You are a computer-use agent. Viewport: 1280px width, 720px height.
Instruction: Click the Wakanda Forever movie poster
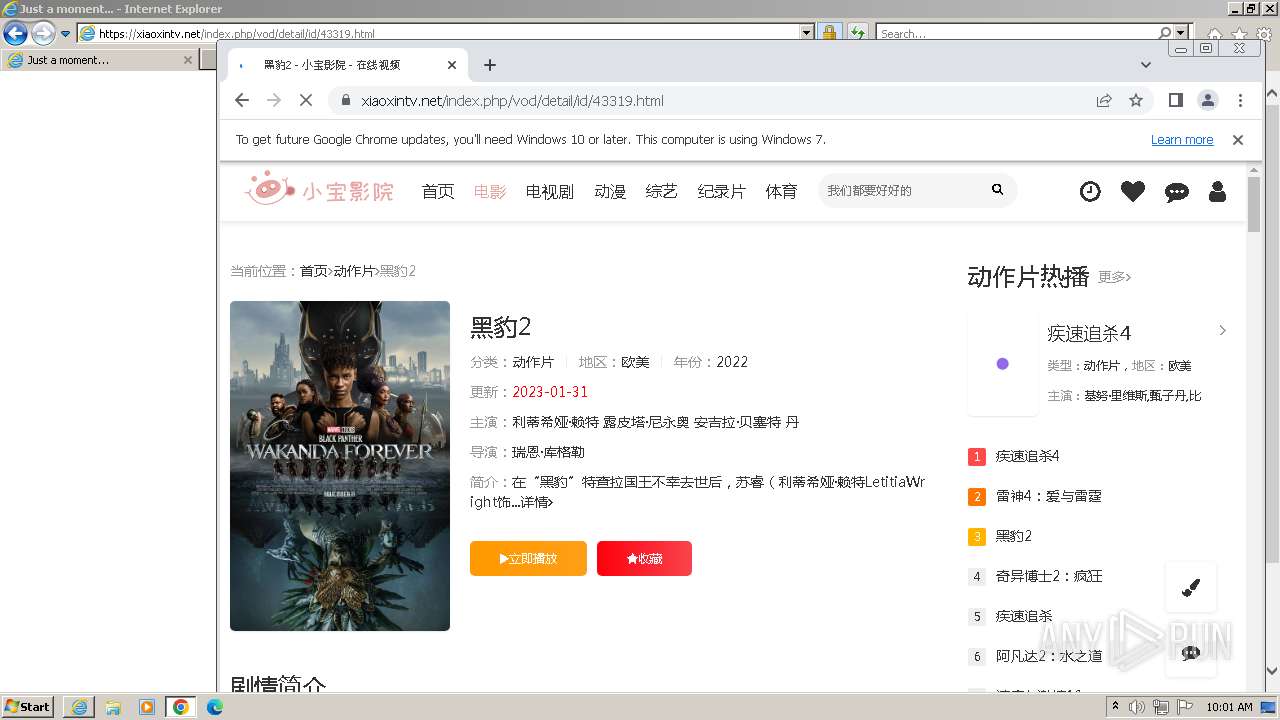point(340,466)
